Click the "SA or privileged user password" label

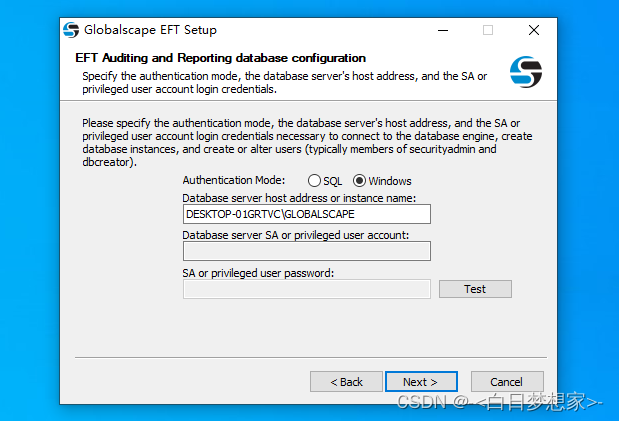pyautogui.click(x=258, y=273)
